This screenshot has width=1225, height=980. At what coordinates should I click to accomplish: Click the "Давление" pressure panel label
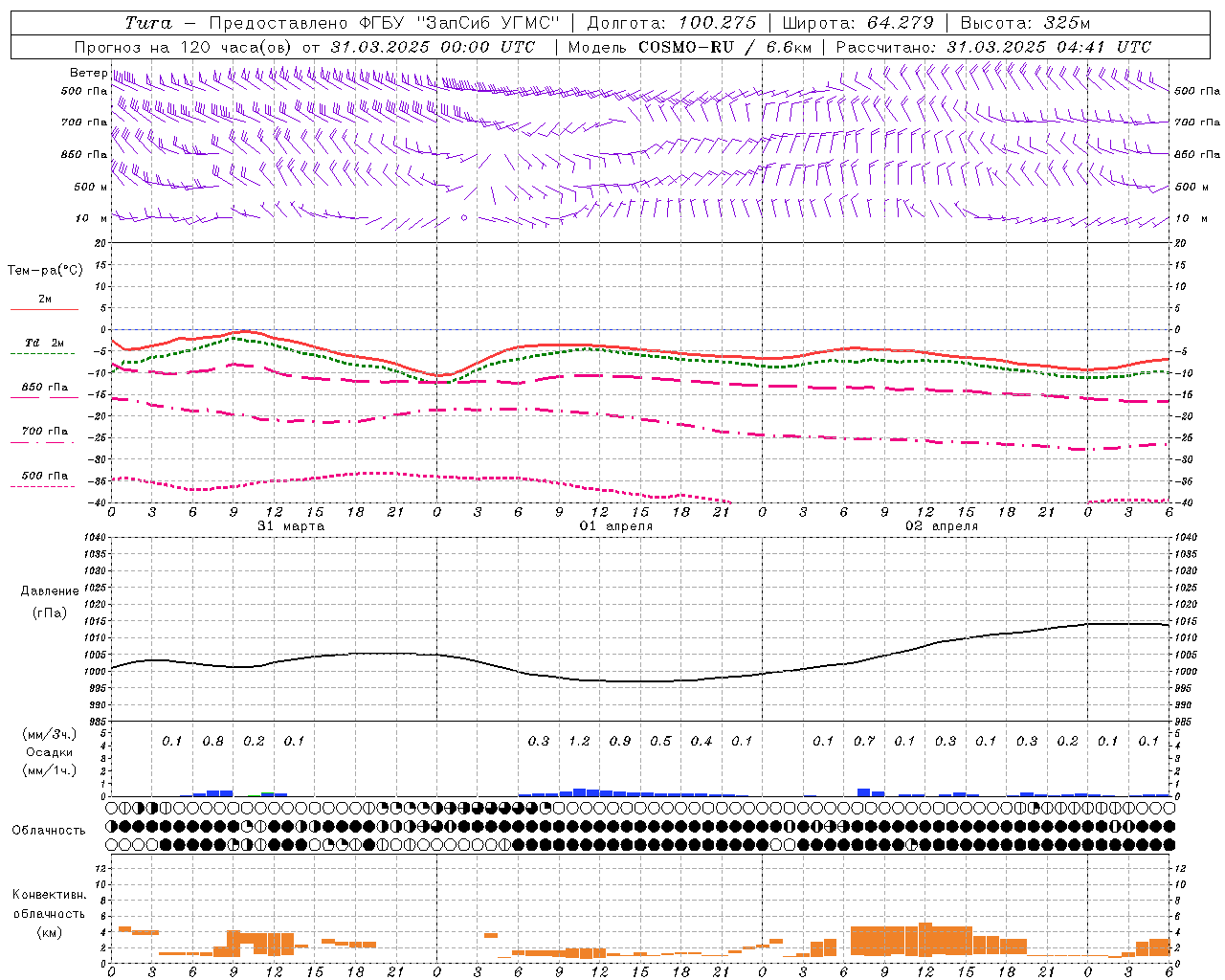click(x=50, y=591)
